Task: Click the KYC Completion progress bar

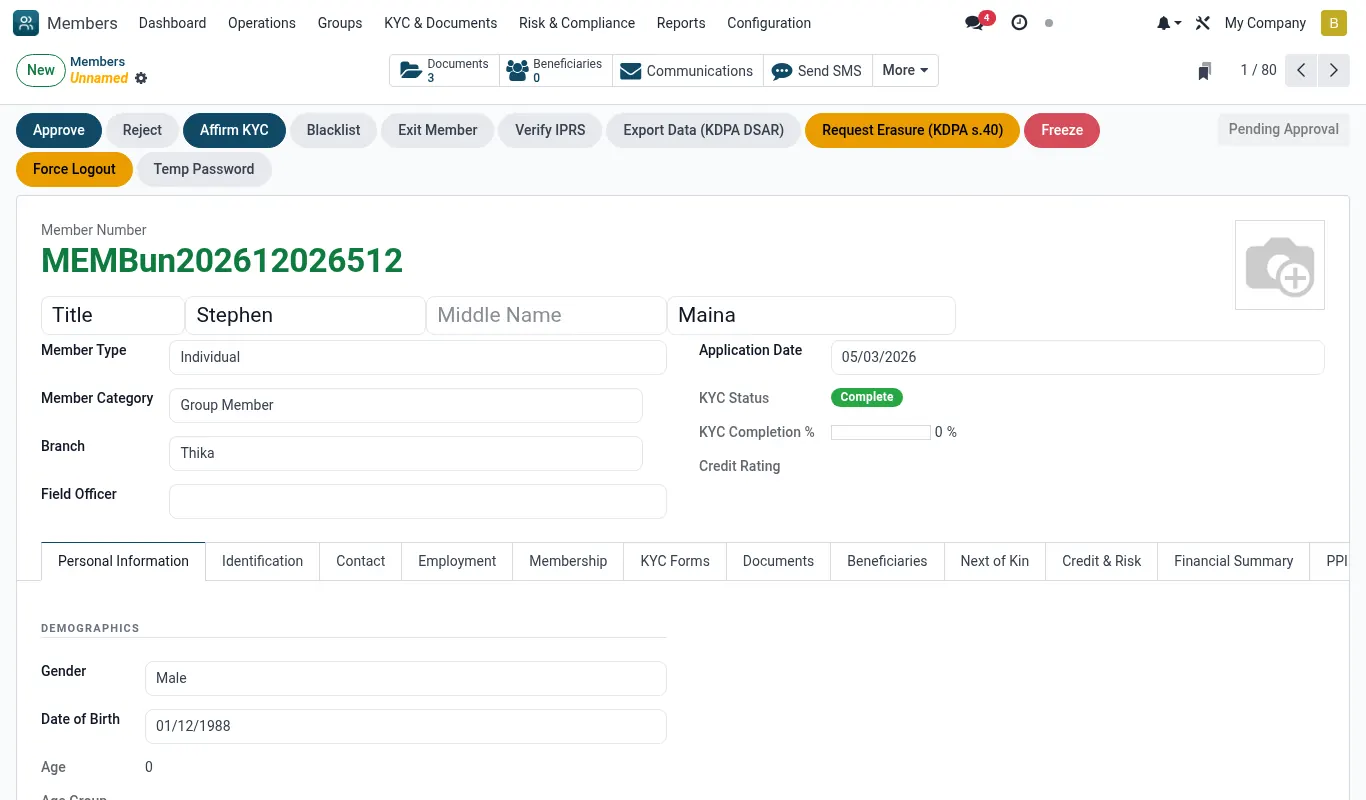Action: [x=881, y=432]
